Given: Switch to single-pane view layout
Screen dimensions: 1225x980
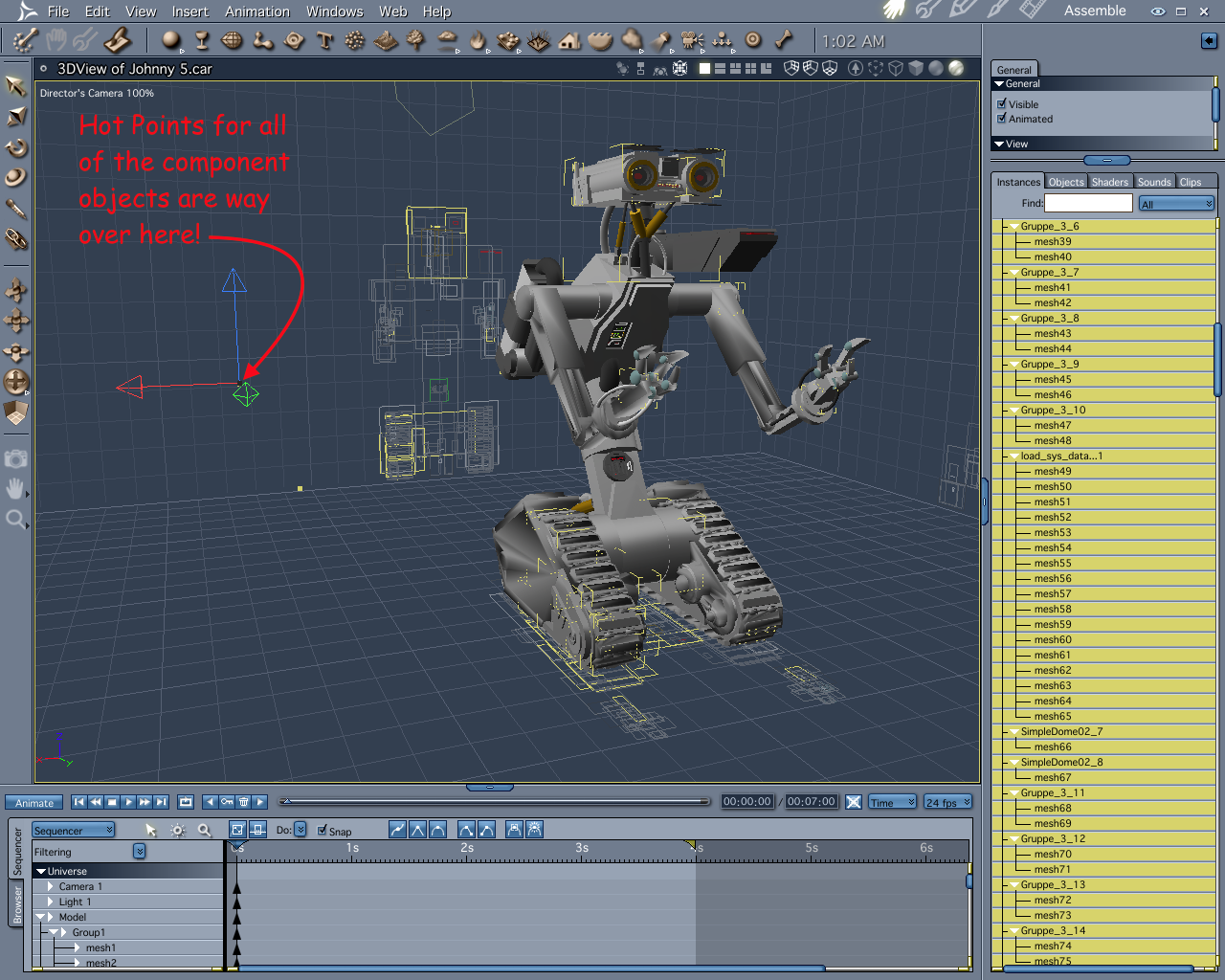Looking at the screenshot, I should (705, 69).
